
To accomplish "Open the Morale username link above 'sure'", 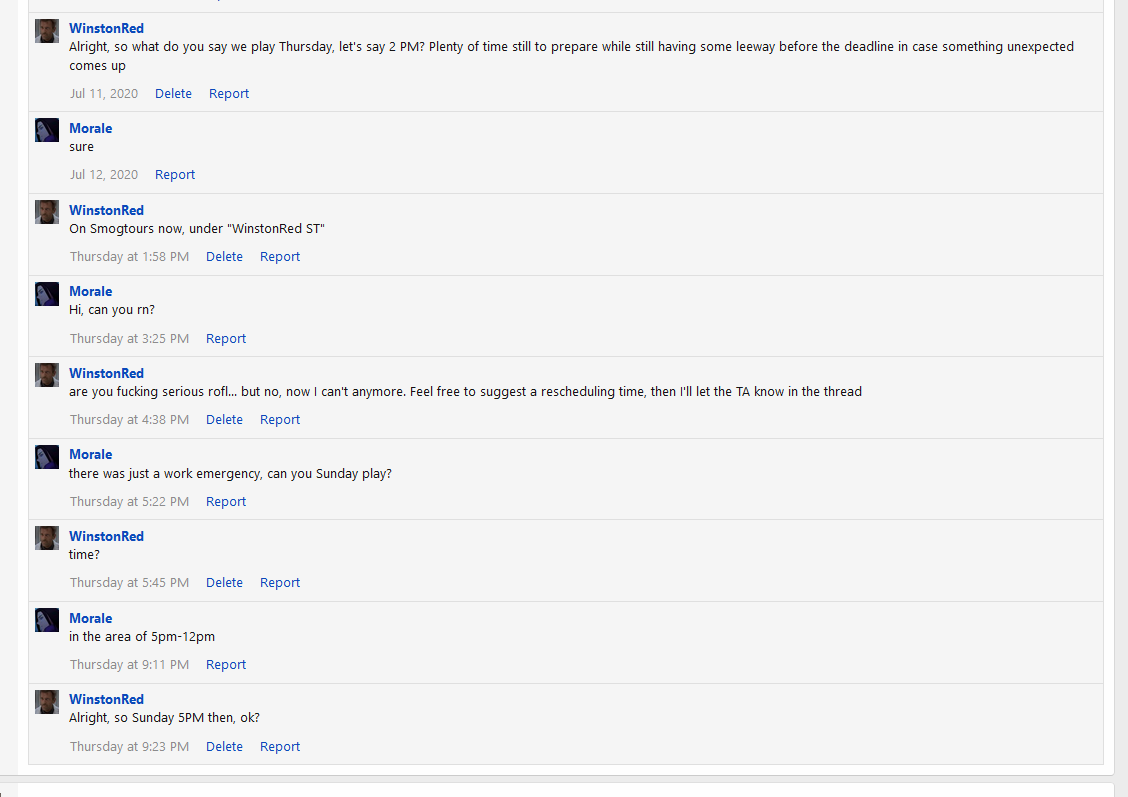I will (x=91, y=128).
